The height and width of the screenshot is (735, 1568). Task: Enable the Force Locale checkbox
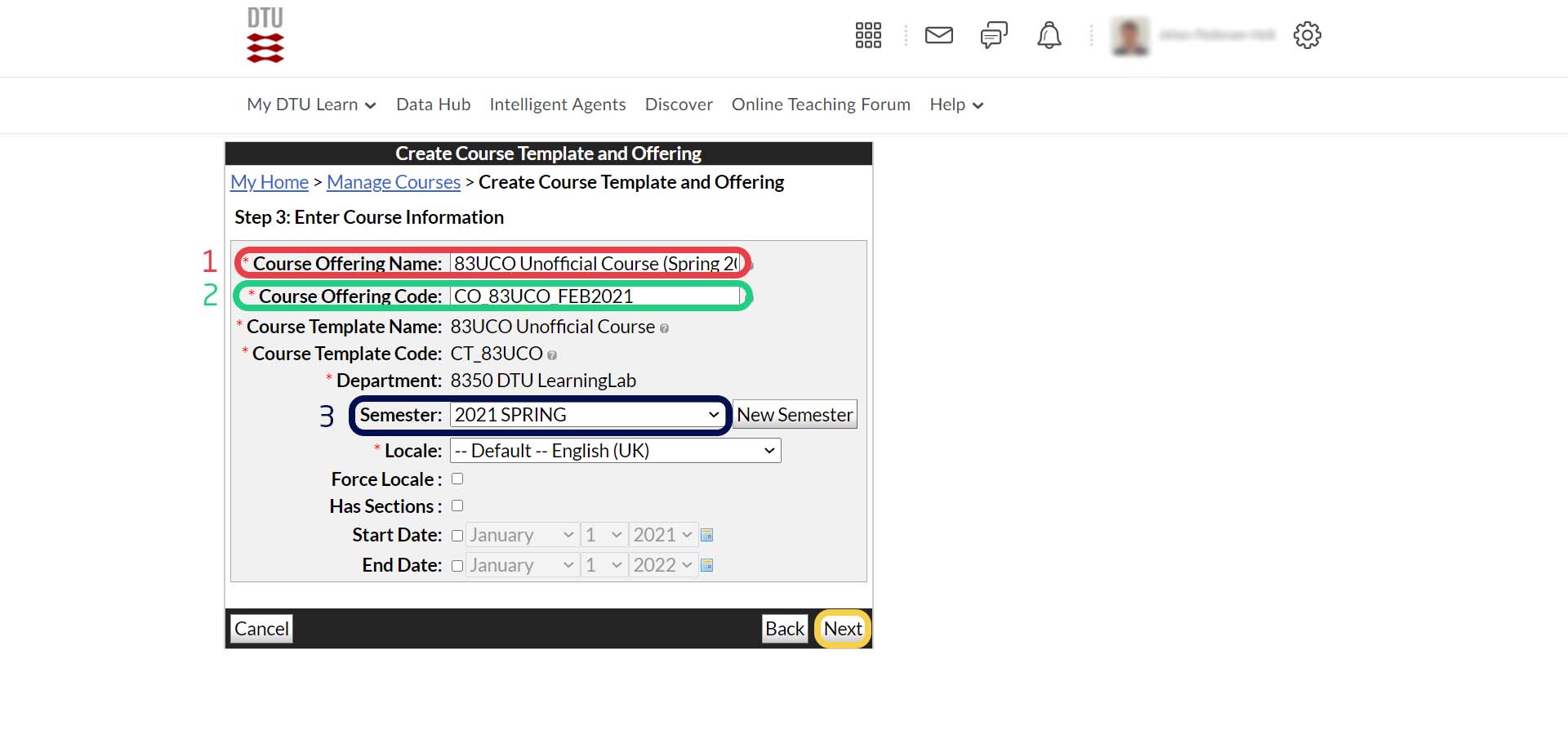point(457,479)
